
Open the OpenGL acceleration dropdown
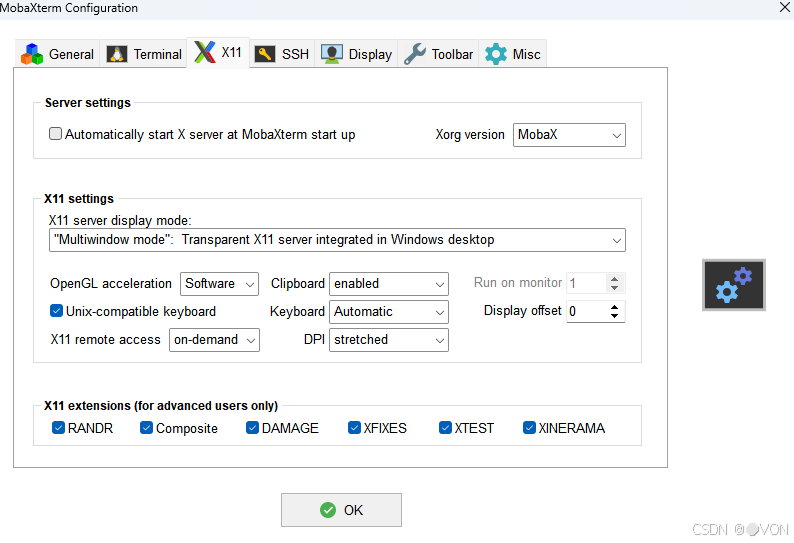(219, 284)
